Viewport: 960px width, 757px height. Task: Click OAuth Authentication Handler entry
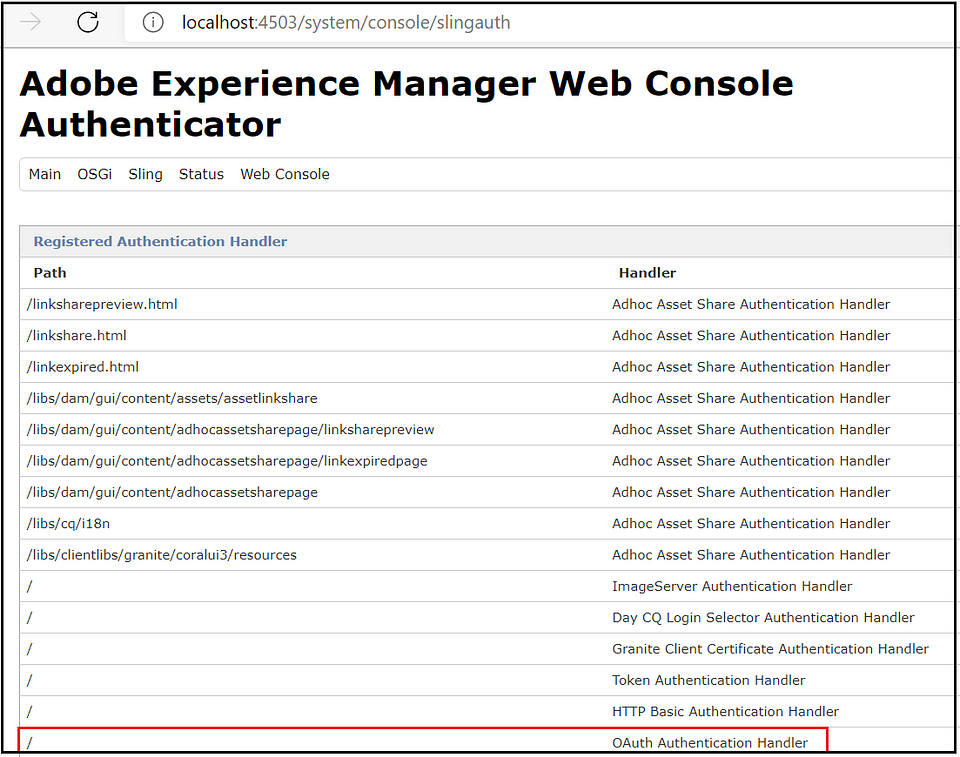(710, 742)
